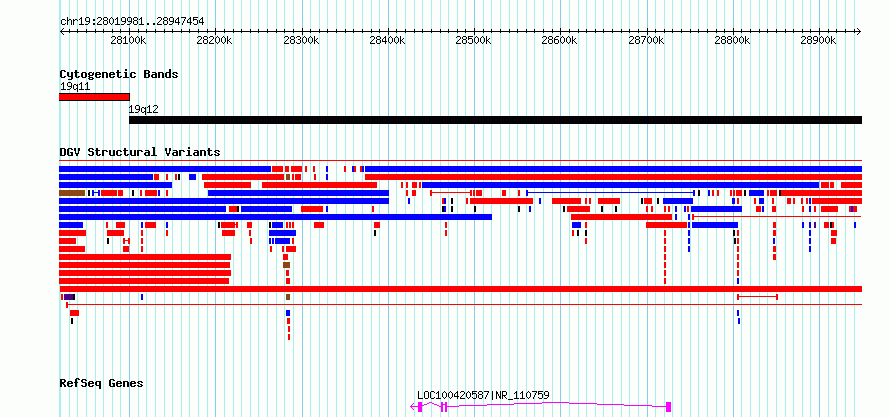Click the magenta arrowhead at the gene's left end

(x=413, y=406)
